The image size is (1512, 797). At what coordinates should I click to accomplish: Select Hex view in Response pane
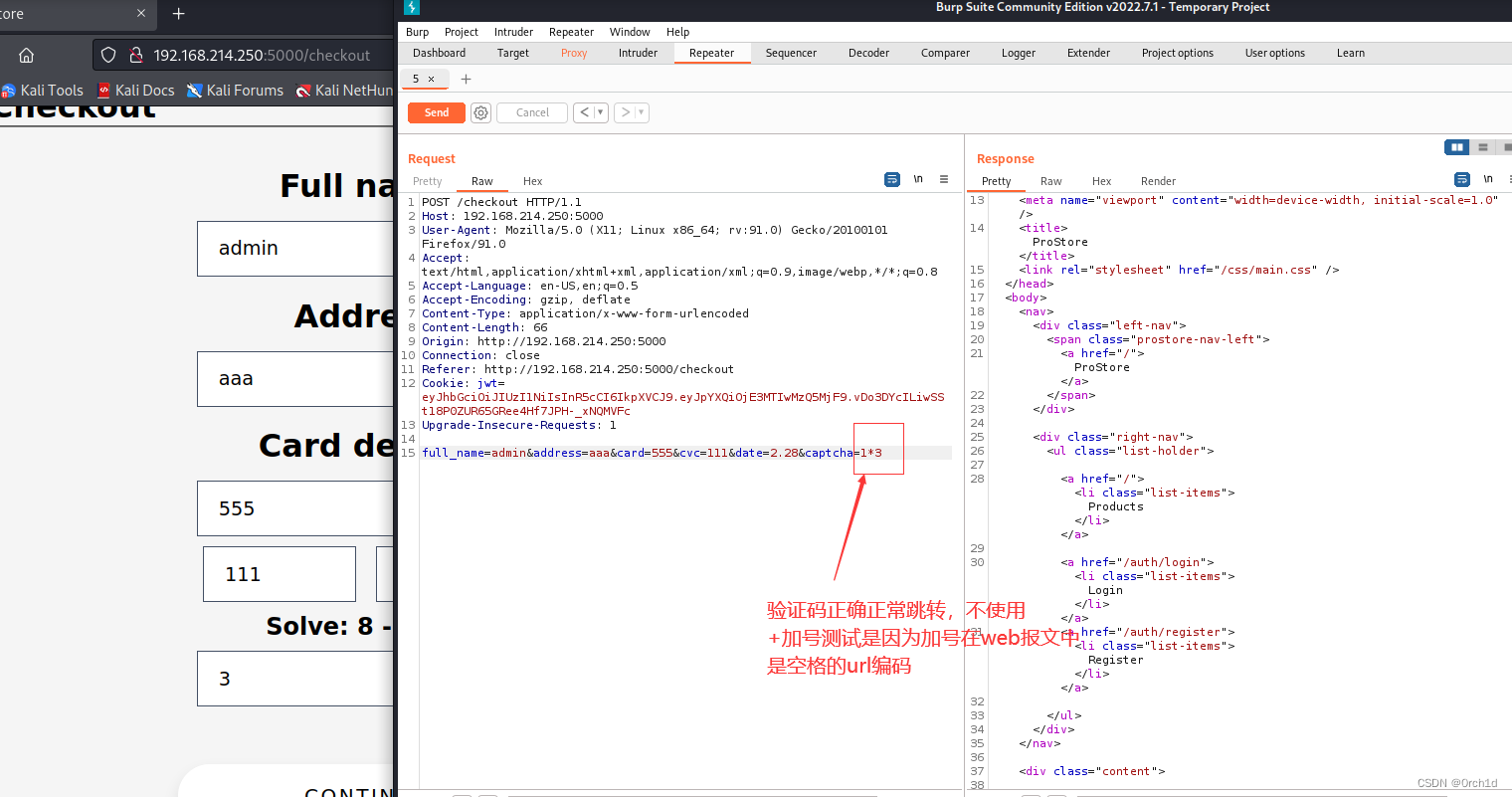(x=1101, y=181)
